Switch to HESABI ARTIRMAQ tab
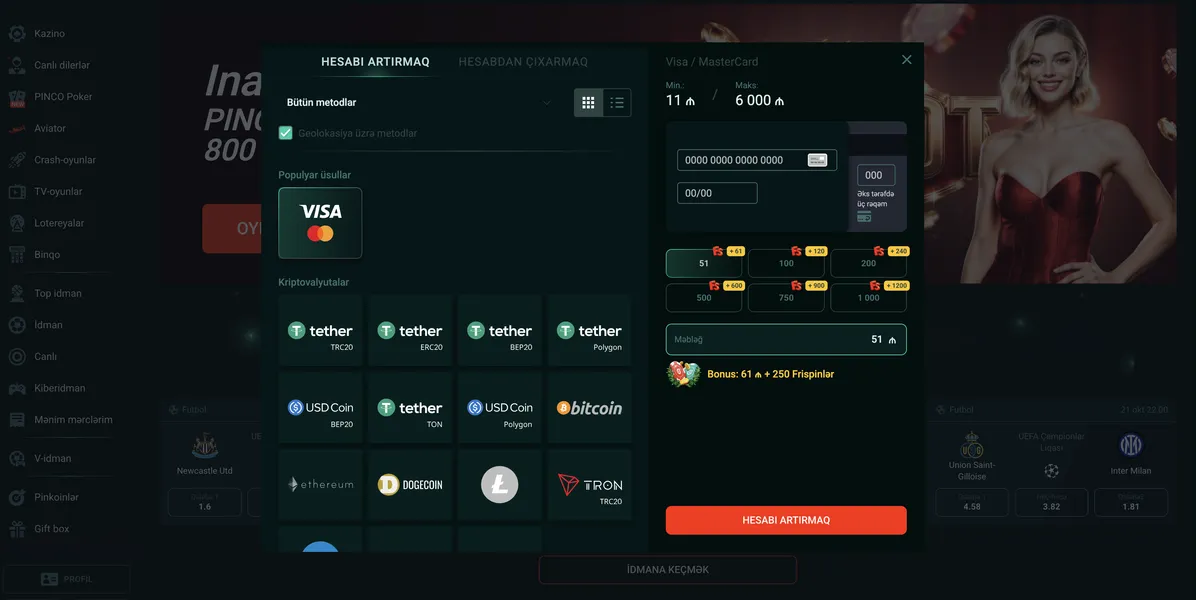The height and width of the screenshot is (600, 1196). click(375, 62)
